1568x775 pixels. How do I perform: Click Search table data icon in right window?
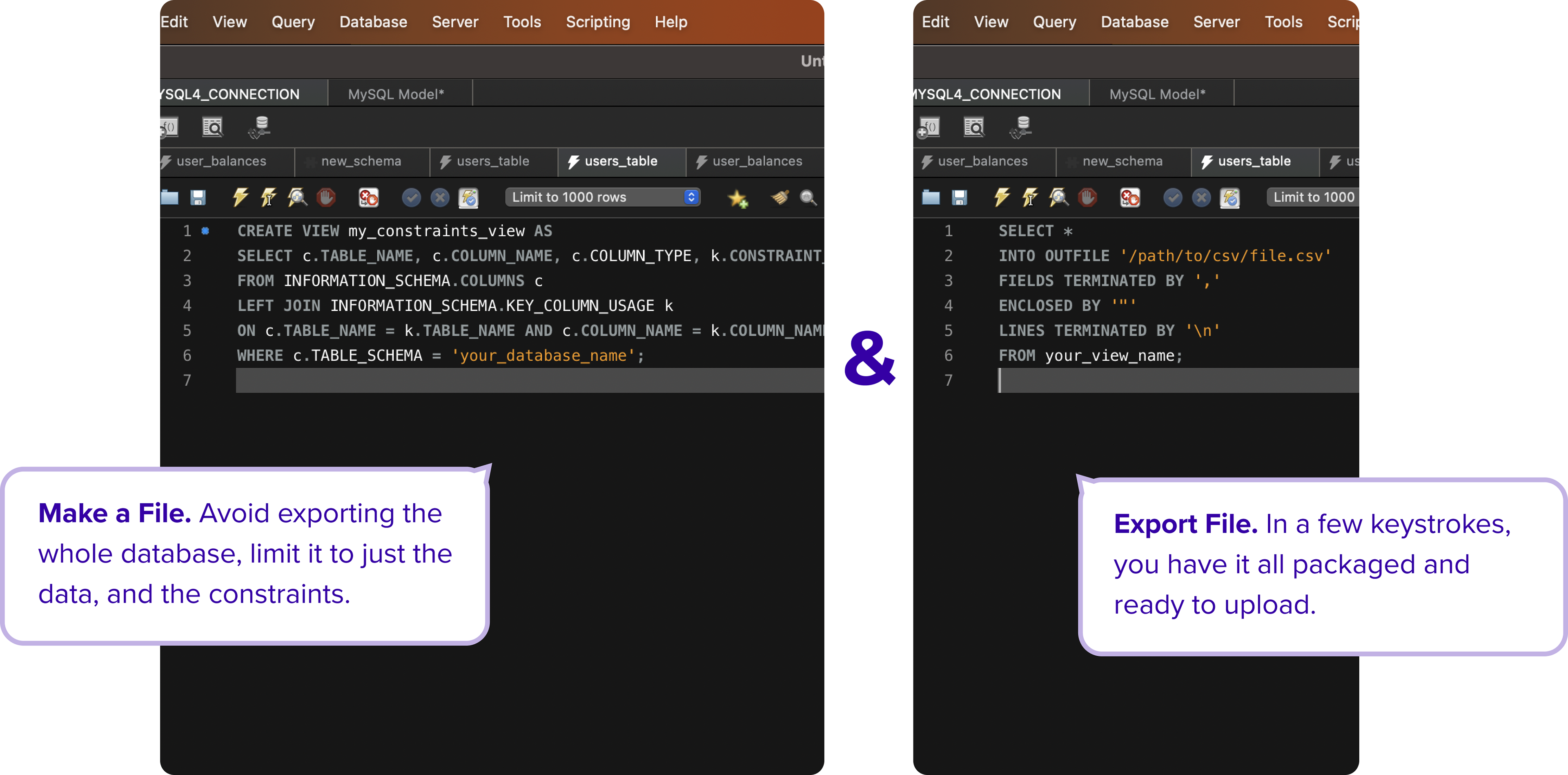click(x=974, y=127)
